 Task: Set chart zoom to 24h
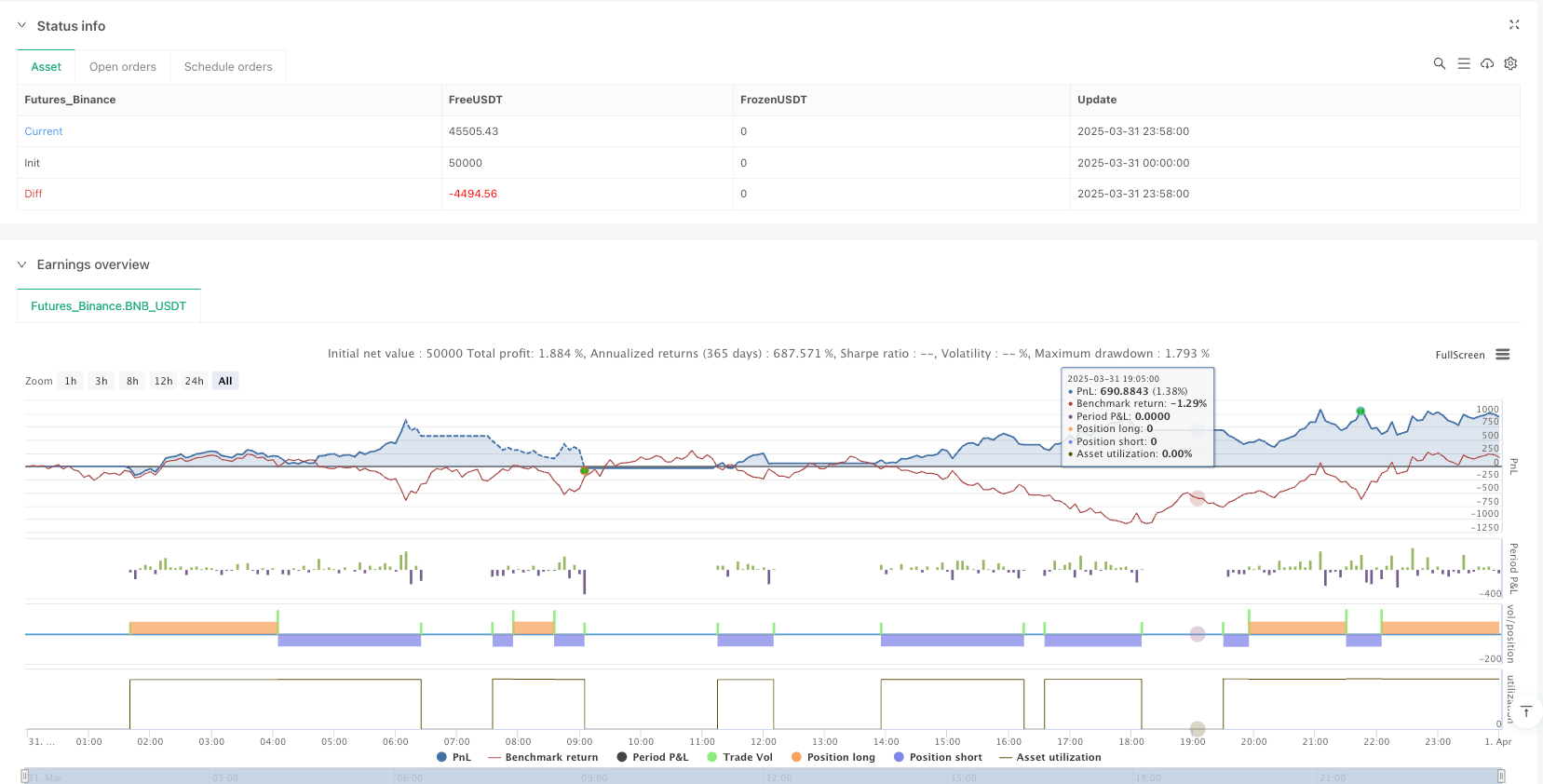coord(194,381)
